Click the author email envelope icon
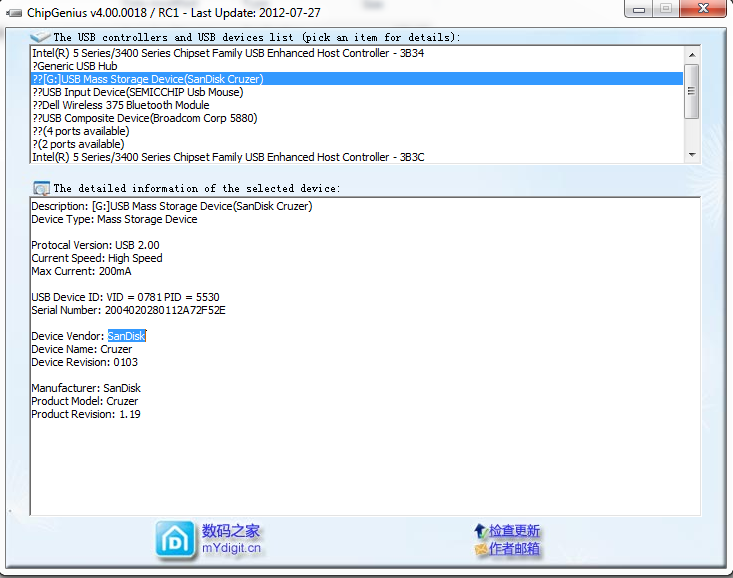This screenshot has height=578, width=733. (x=481, y=549)
